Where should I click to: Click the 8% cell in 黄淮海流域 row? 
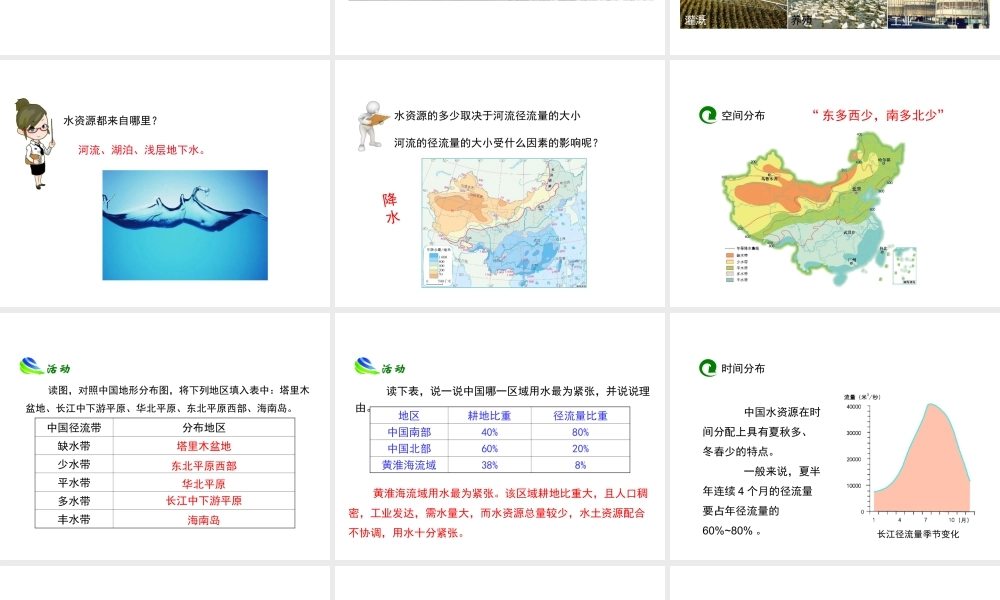pos(580,465)
